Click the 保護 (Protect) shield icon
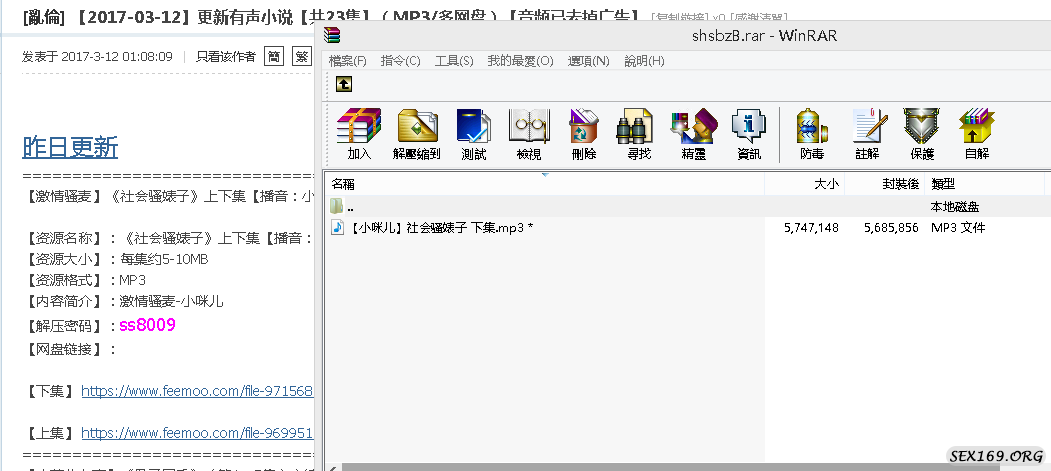 (x=922, y=134)
